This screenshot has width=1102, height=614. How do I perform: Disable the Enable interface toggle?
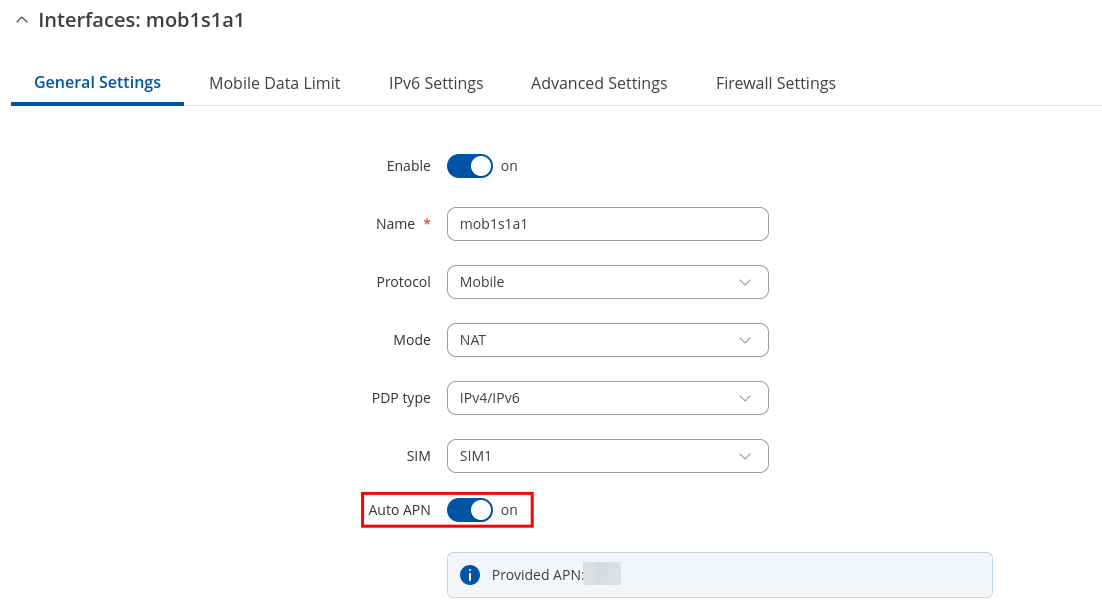point(470,166)
